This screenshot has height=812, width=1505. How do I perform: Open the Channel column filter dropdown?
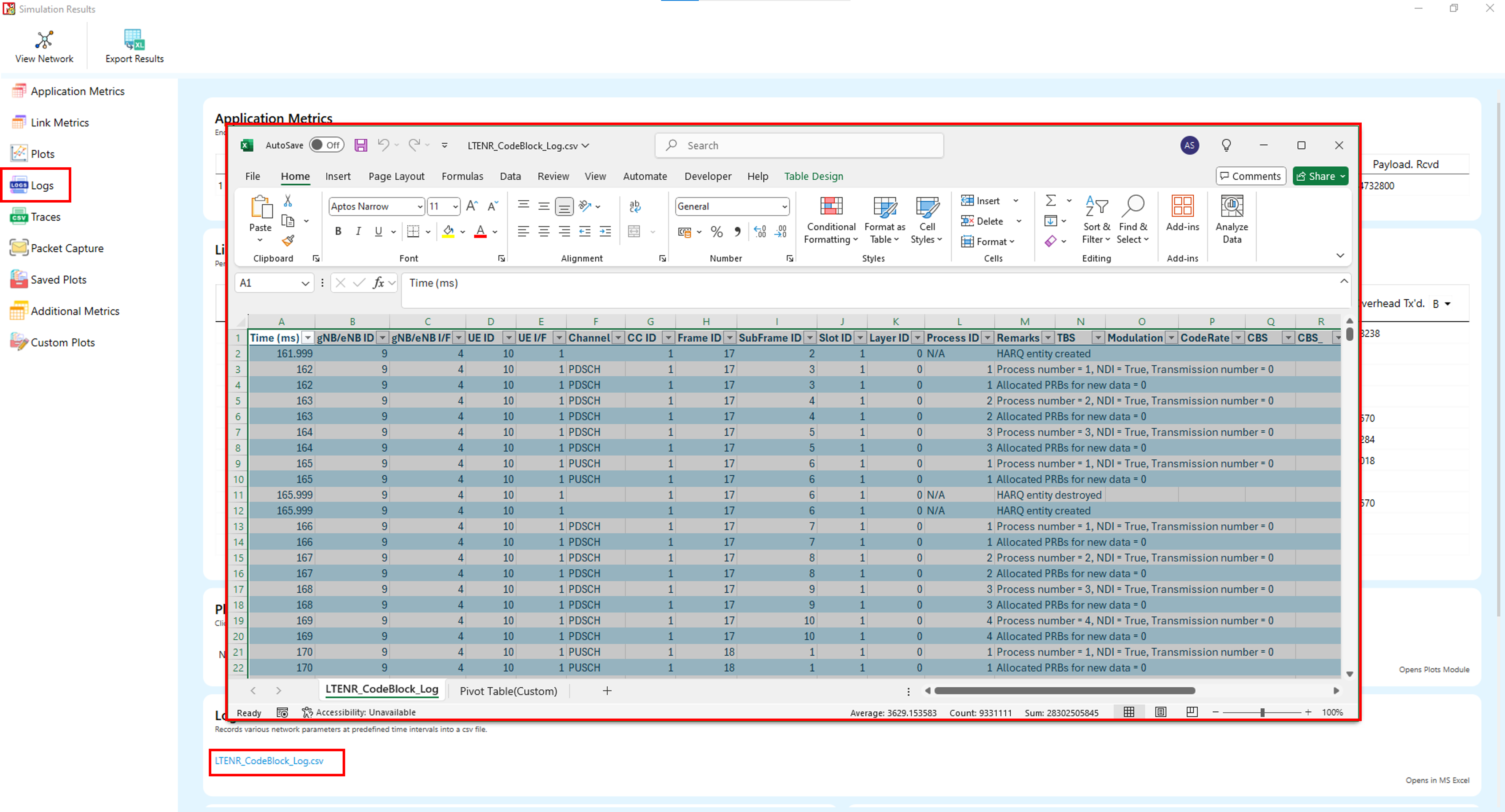(618, 338)
